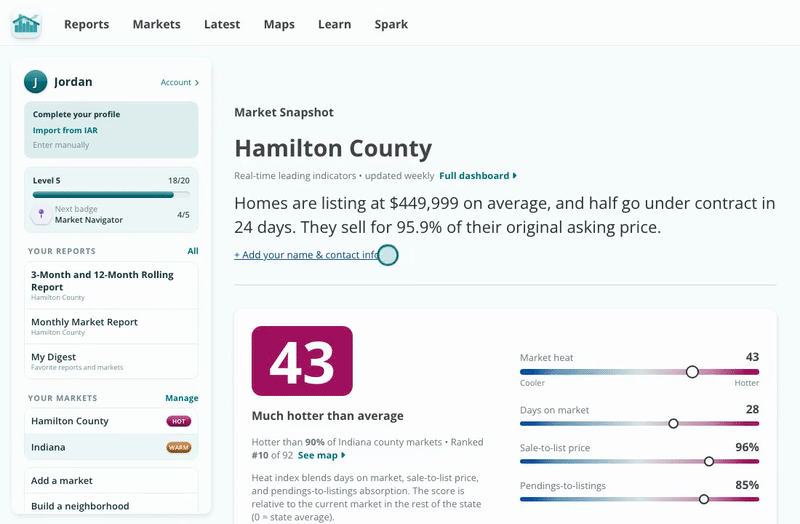Click Manage your markets
This screenshot has height=524, width=800.
[182, 398]
